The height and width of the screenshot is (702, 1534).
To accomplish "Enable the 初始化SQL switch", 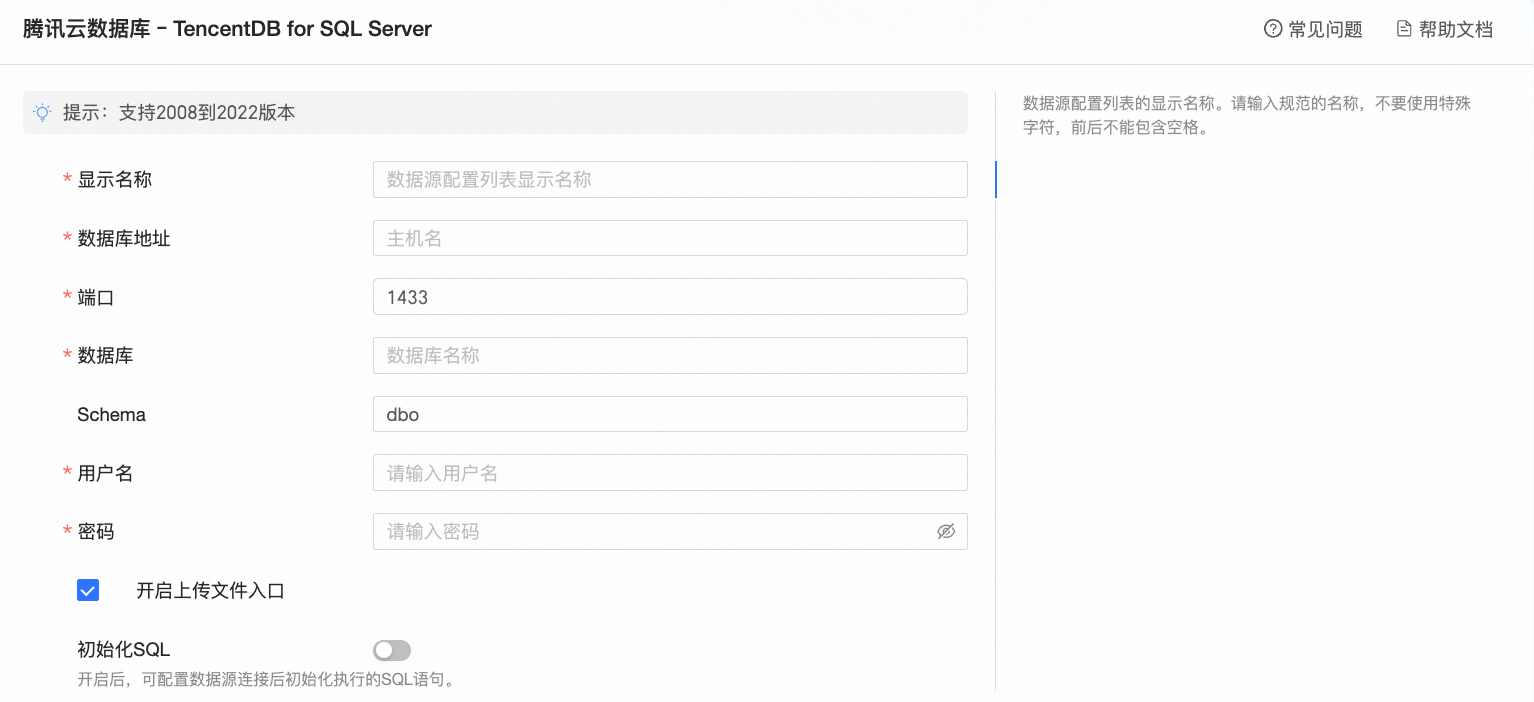I will click(x=392, y=651).
